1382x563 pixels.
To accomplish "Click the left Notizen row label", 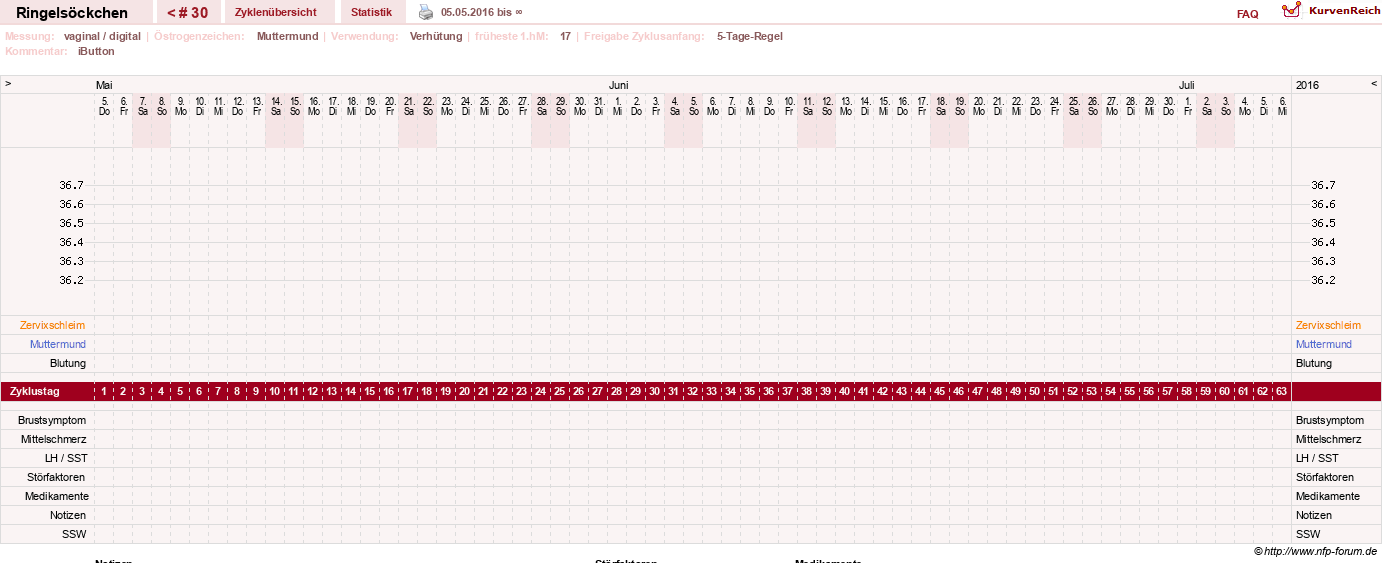I will point(66,515).
